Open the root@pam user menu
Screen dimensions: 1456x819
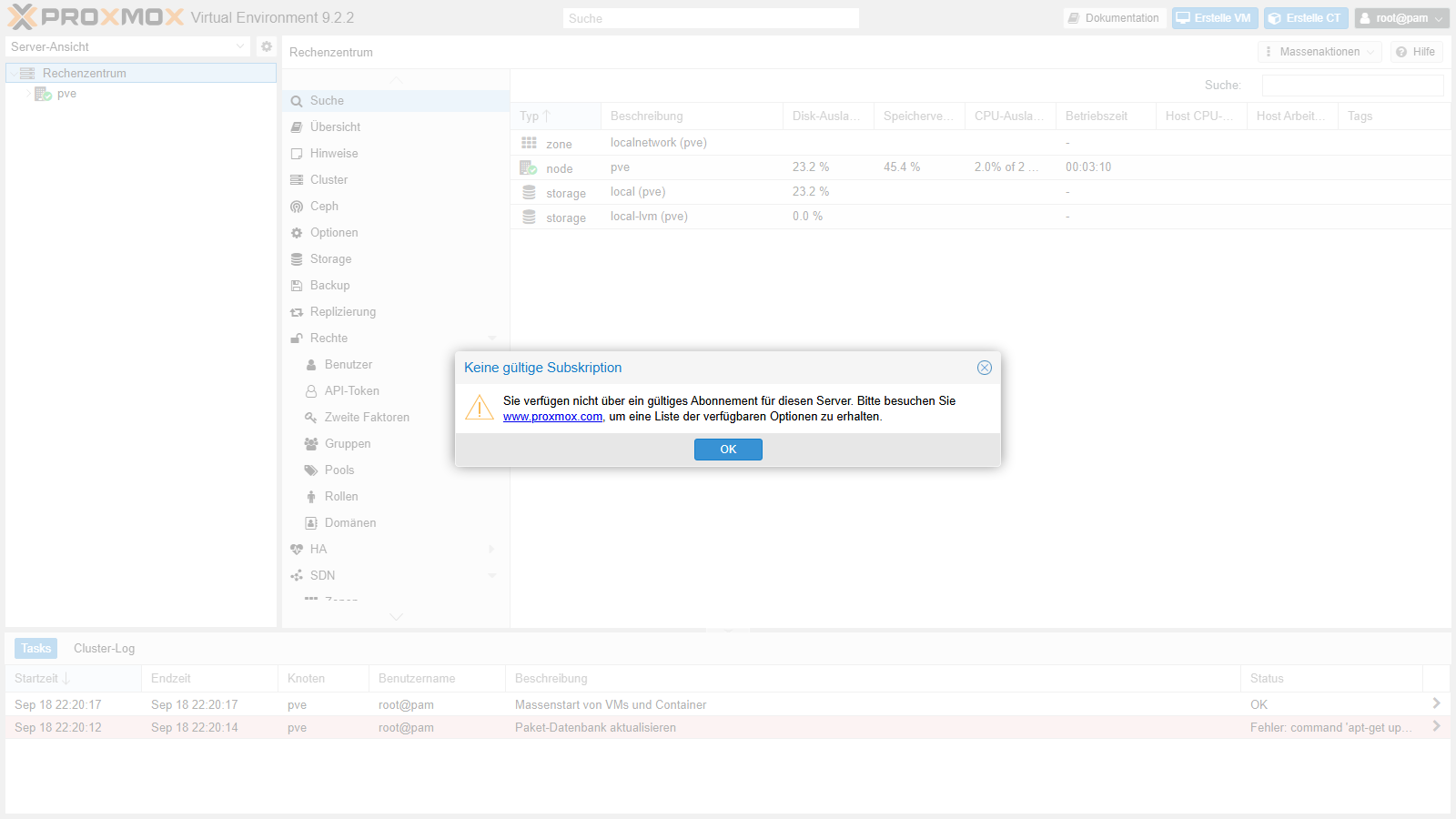[x=1401, y=18]
